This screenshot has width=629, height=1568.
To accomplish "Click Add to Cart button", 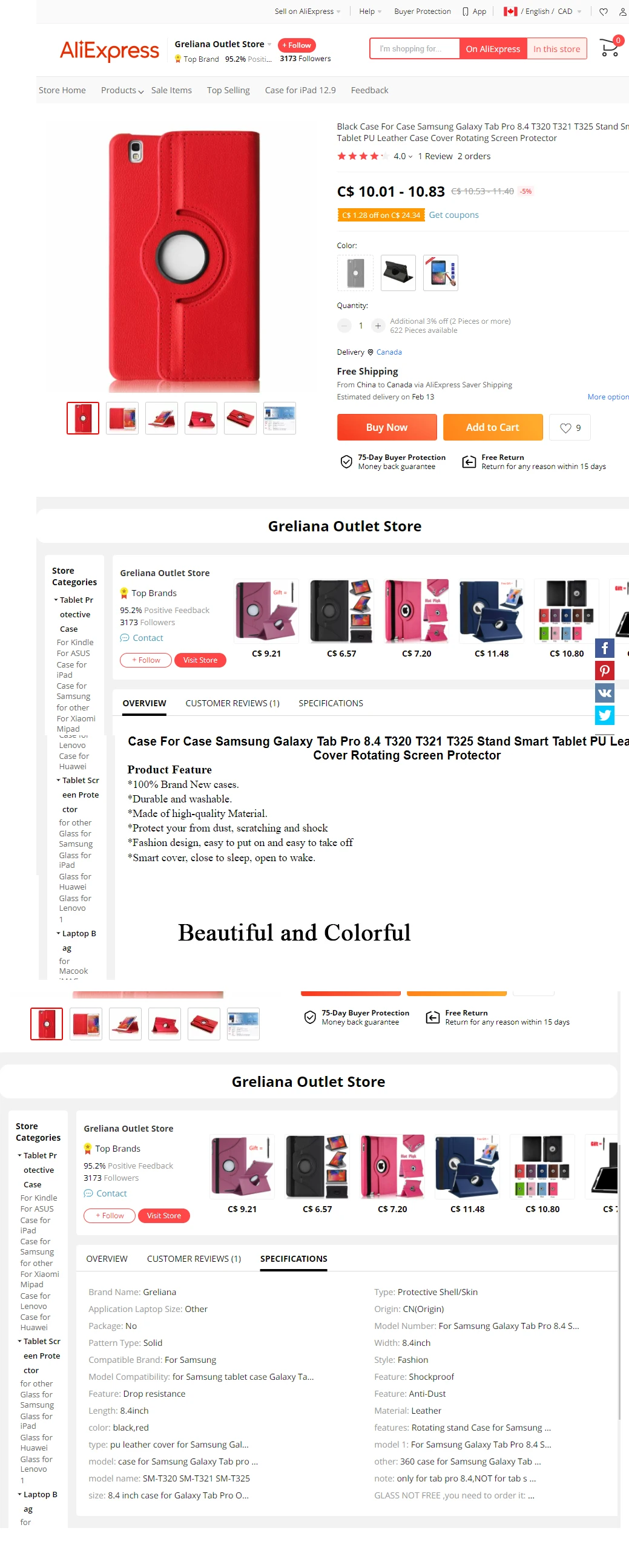I will (x=493, y=427).
